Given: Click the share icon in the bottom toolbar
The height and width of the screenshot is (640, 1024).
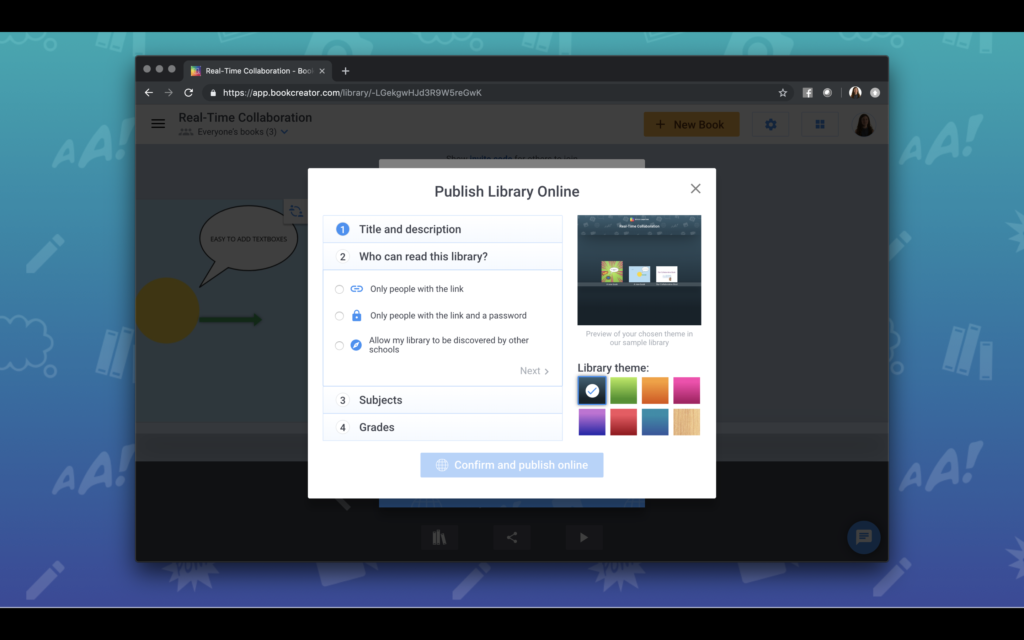Looking at the screenshot, I should click(x=512, y=537).
